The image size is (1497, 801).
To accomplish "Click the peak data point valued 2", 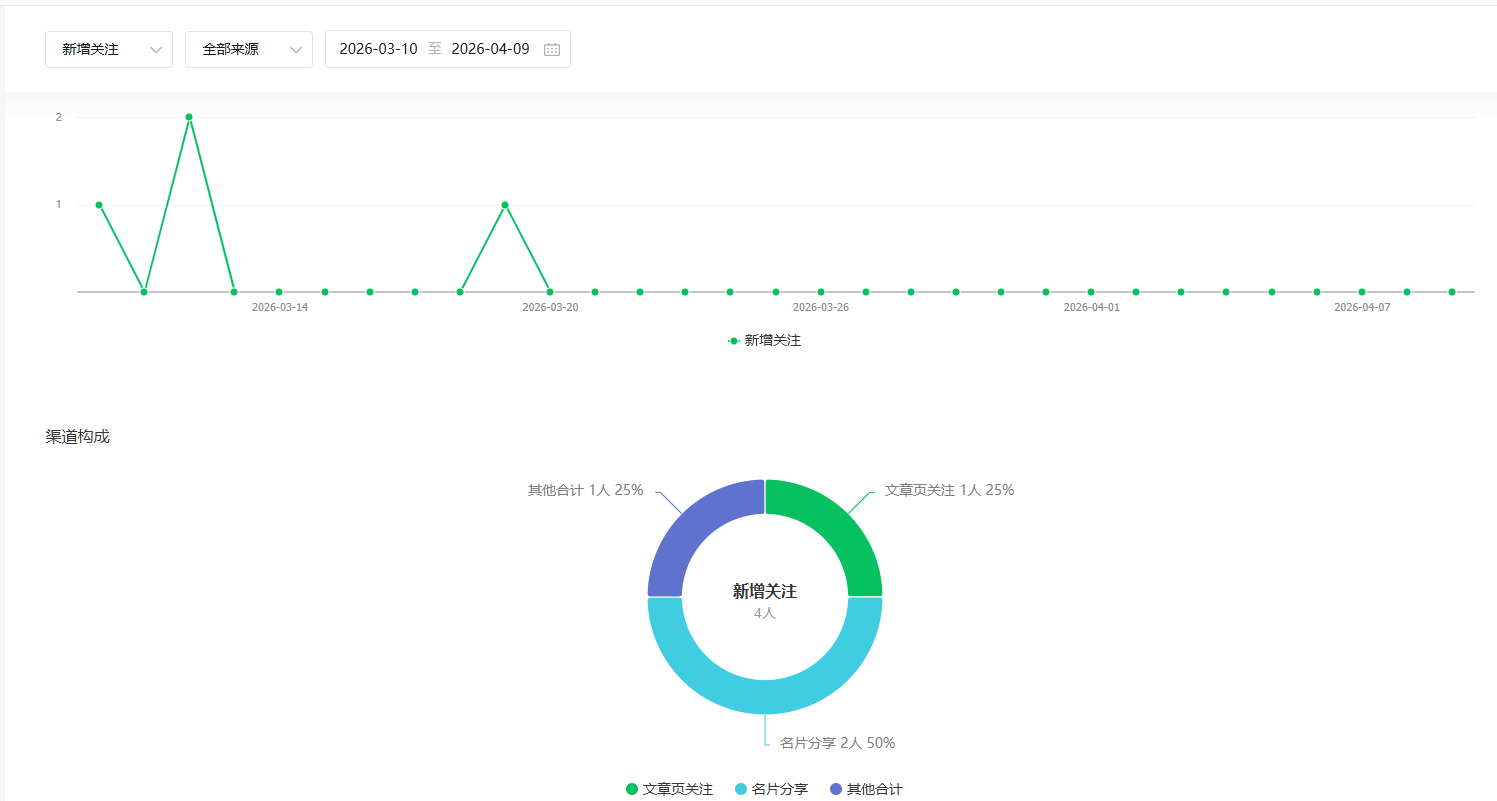I will (x=189, y=117).
